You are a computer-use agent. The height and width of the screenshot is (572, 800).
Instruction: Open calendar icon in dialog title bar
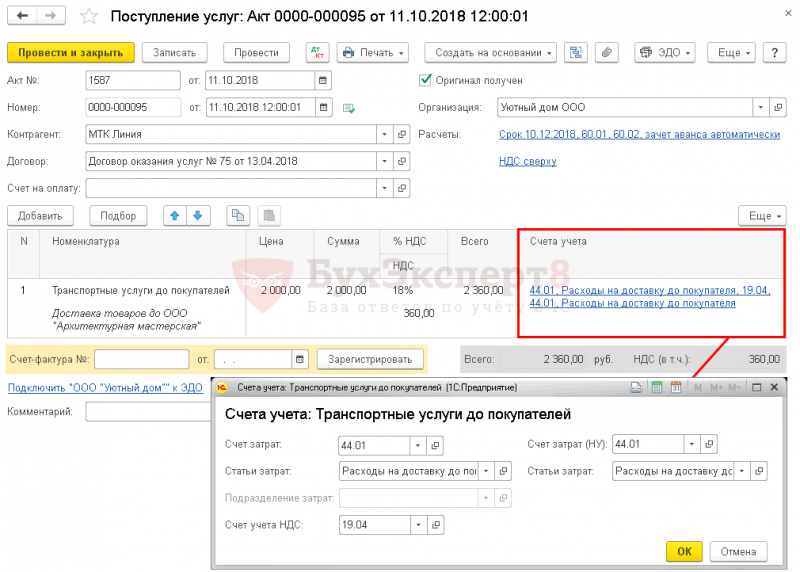pyautogui.click(x=676, y=387)
